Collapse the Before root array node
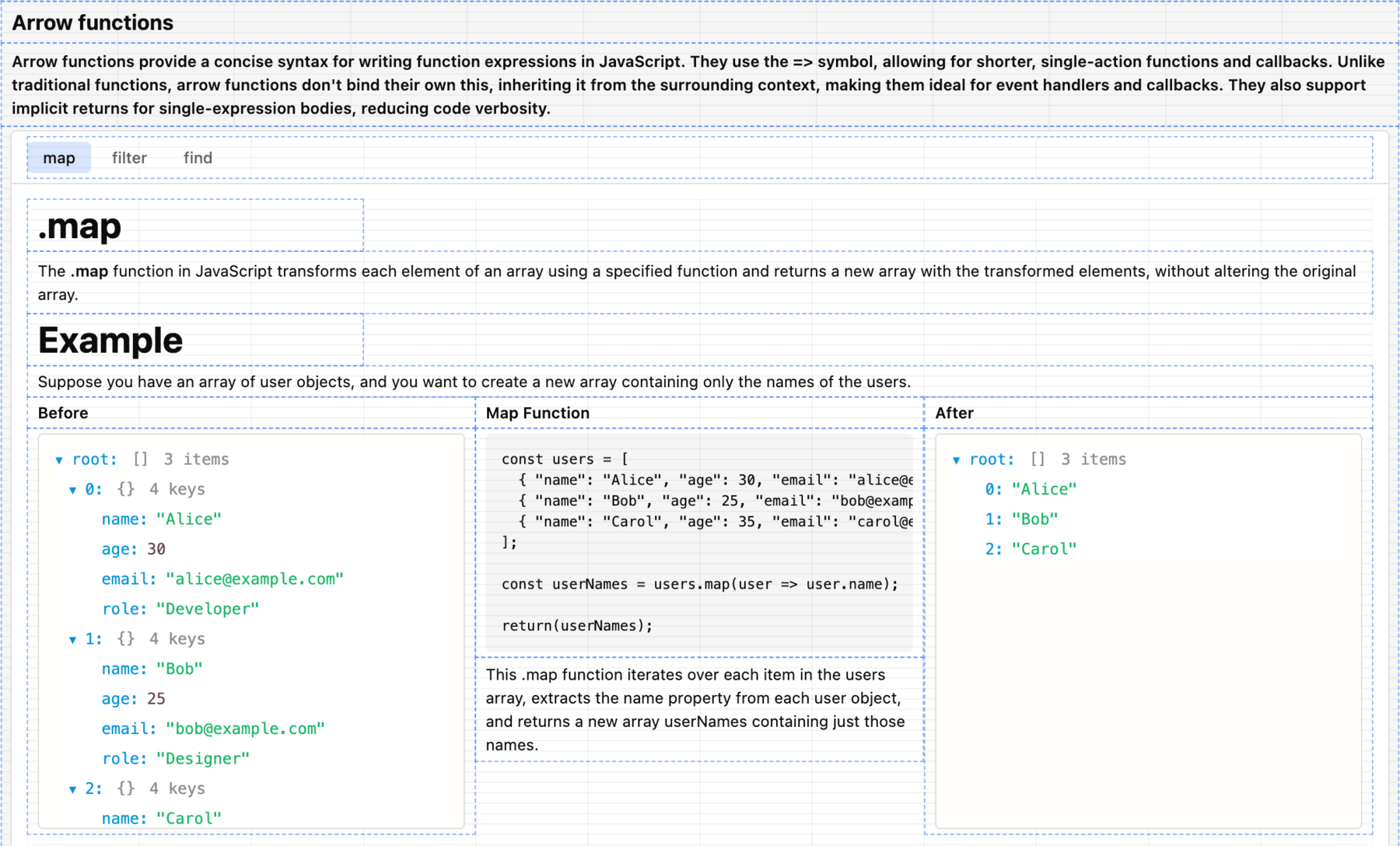Image resolution: width=1400 pixels, height=846 pixels. coord(59,460)
